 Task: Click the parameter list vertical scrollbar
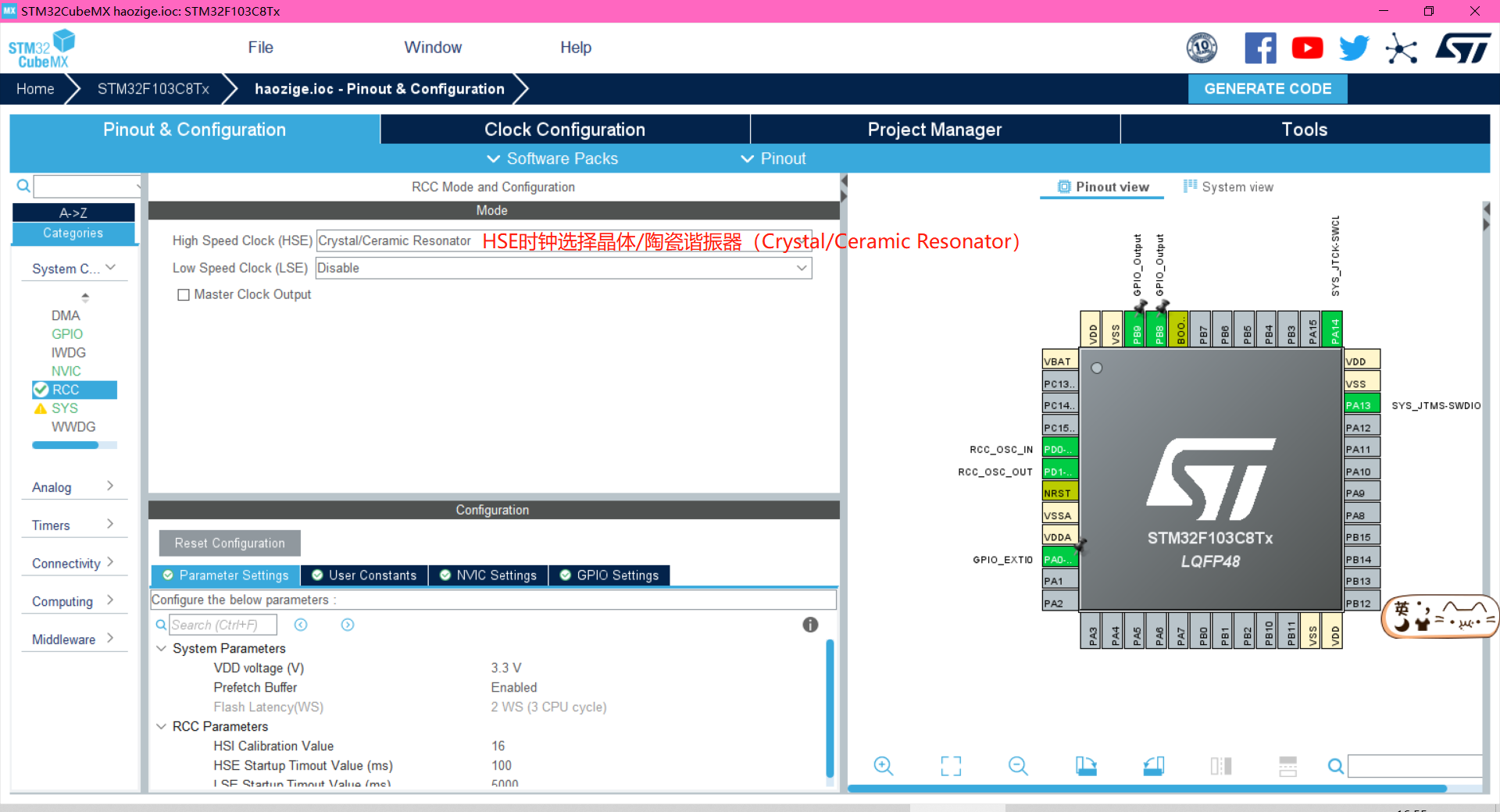click(x=830, y=703)
